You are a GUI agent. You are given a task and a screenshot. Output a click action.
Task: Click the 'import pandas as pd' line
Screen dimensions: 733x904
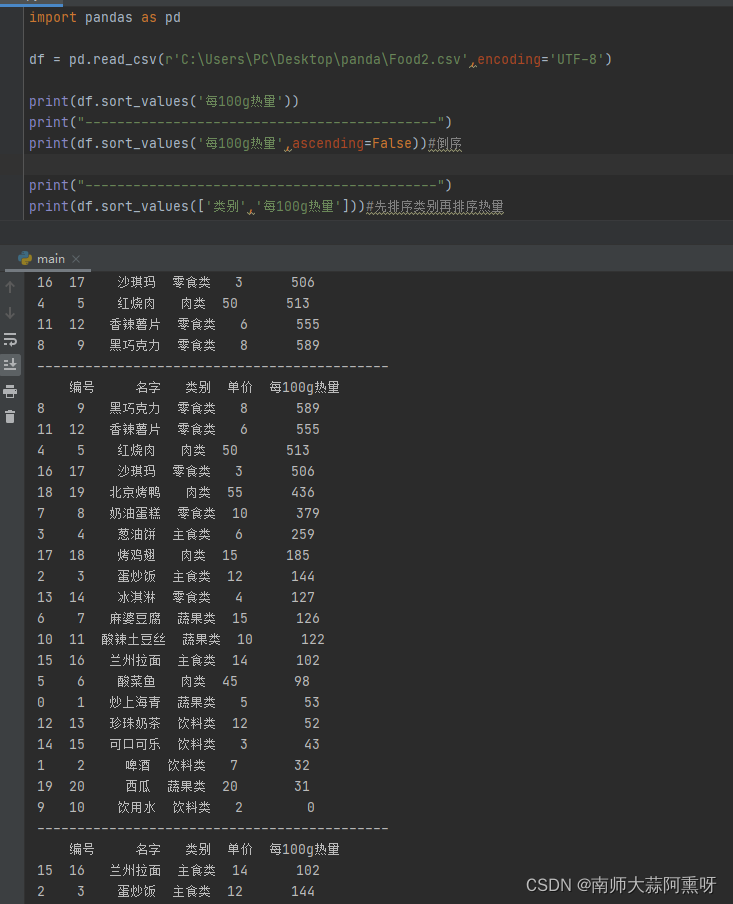point(105,18)
